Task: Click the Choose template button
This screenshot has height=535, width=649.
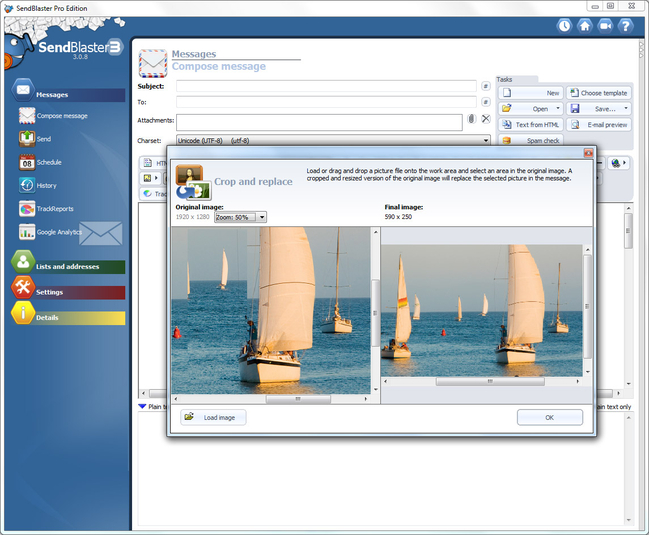Action: (x=599, y=93)
